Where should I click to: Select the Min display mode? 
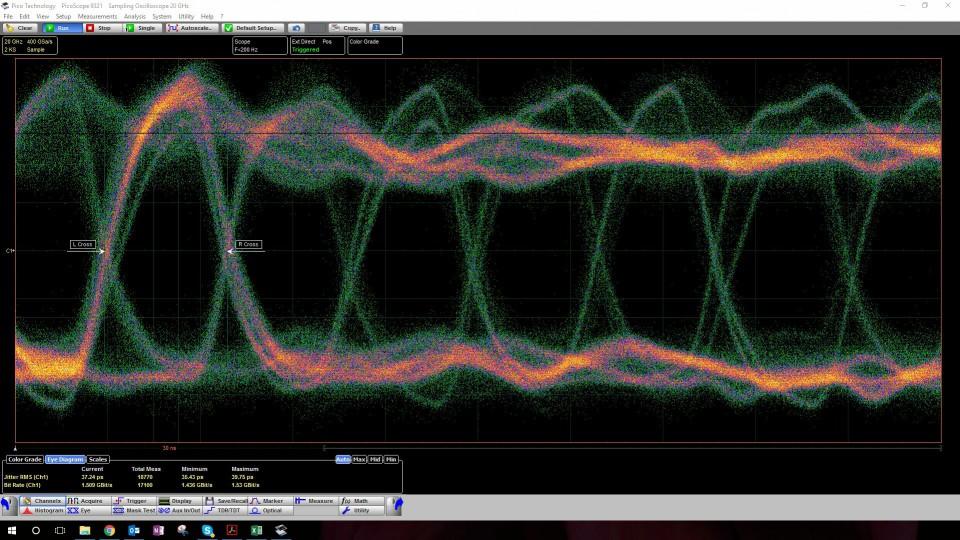(x=391, y=459)
